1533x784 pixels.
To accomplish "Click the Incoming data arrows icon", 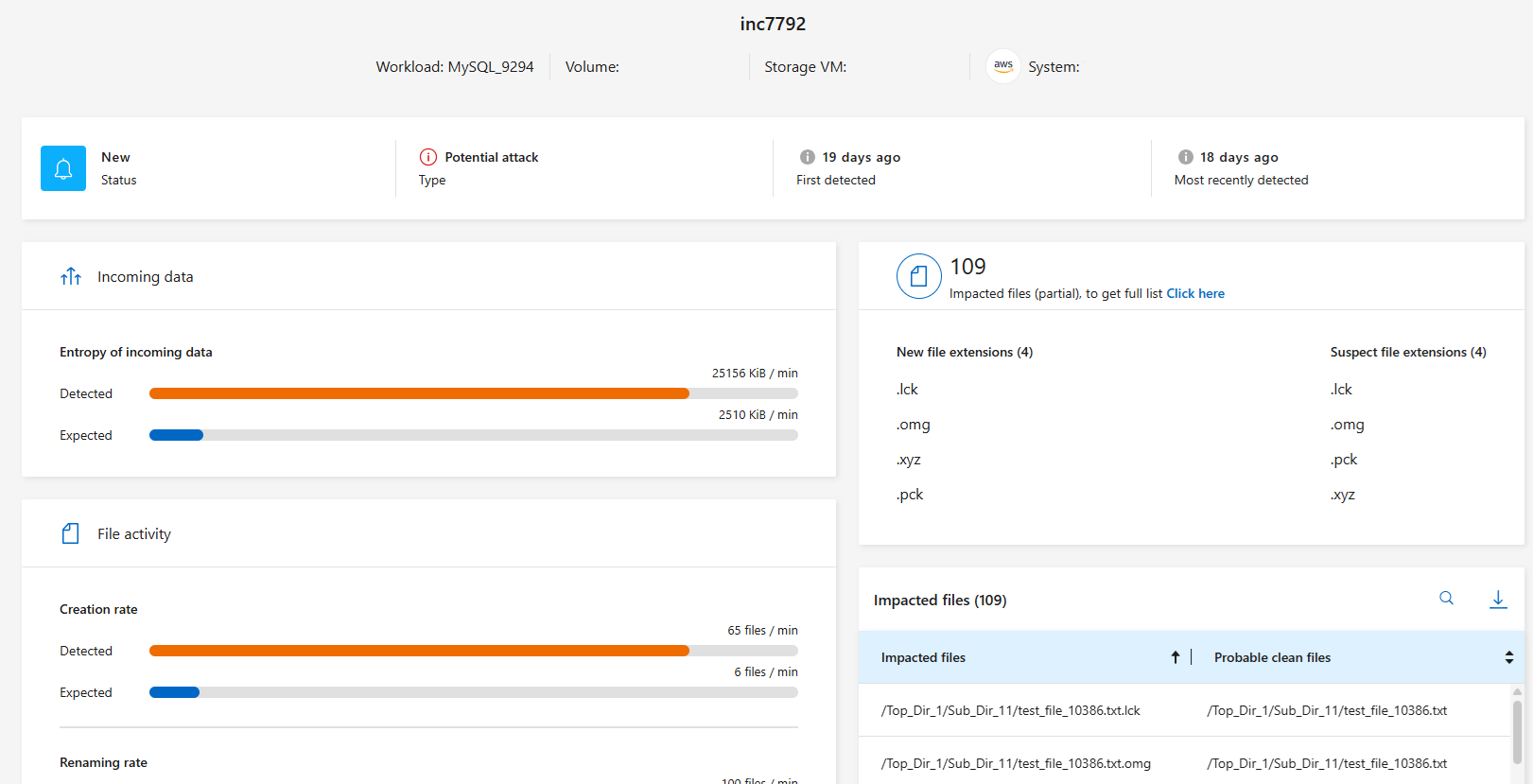I will pos(71,276).
